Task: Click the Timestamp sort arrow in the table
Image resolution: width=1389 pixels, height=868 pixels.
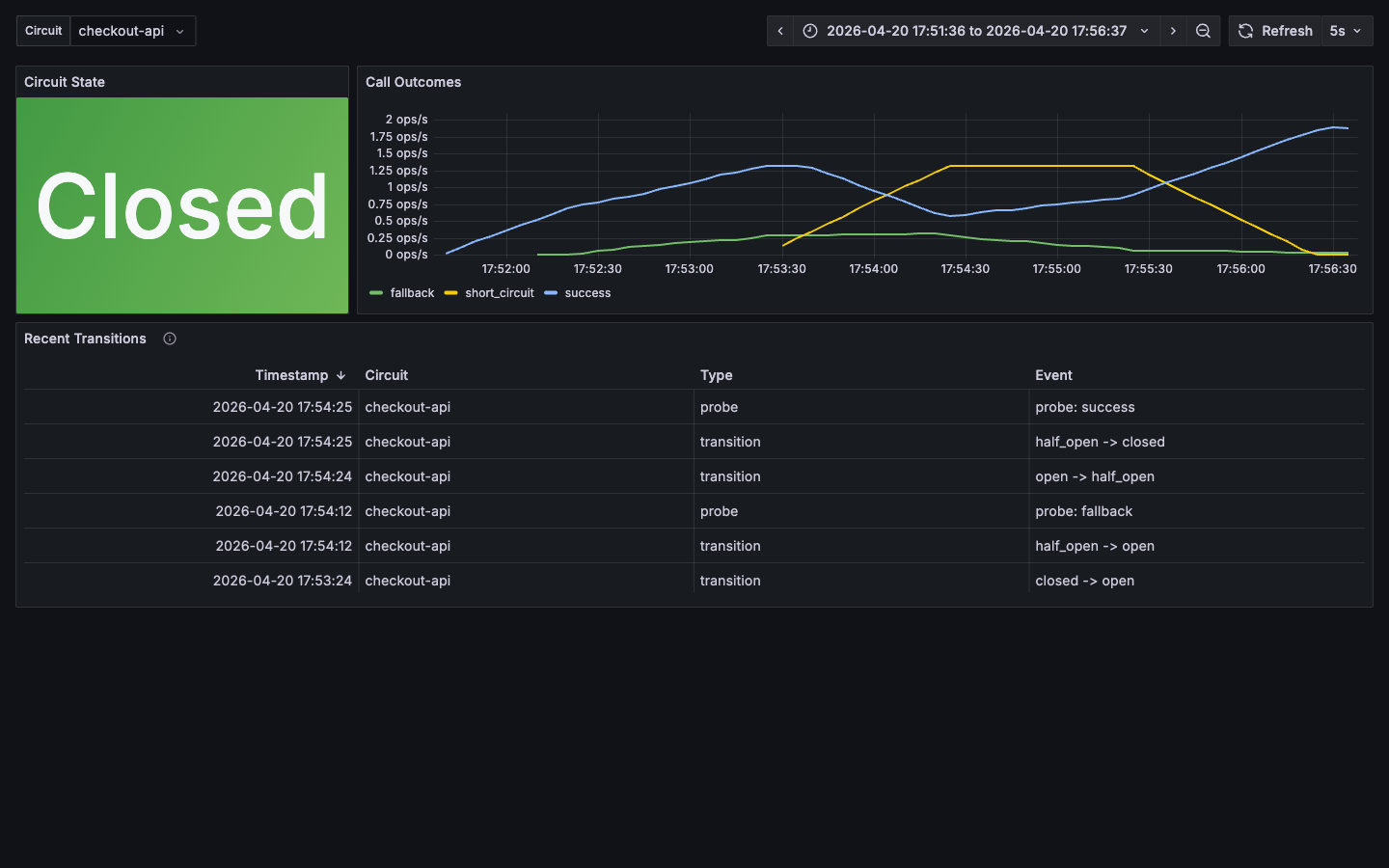Action: (340, 375)
